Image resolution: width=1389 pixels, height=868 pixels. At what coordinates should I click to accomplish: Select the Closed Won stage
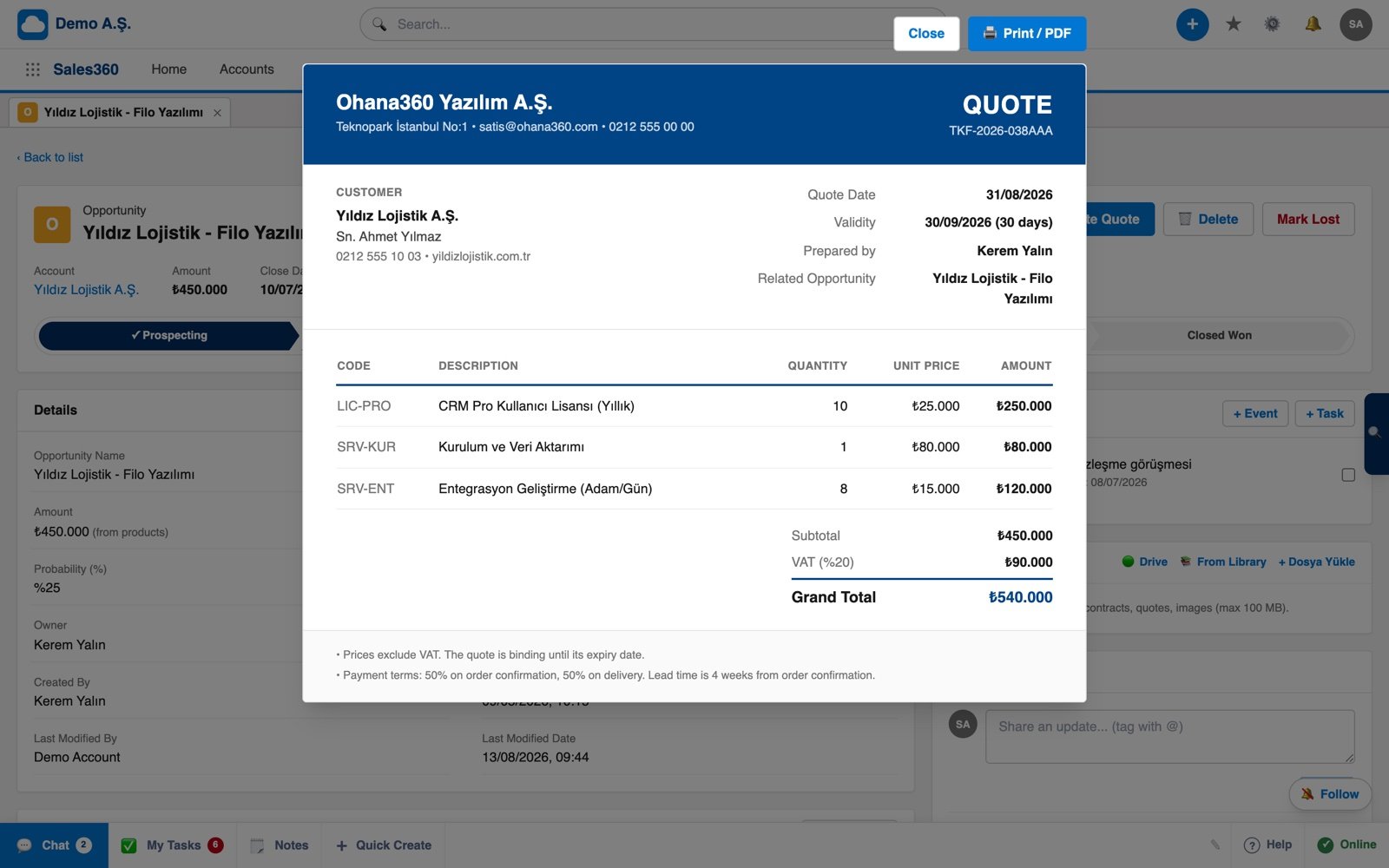coord(1219,336)
